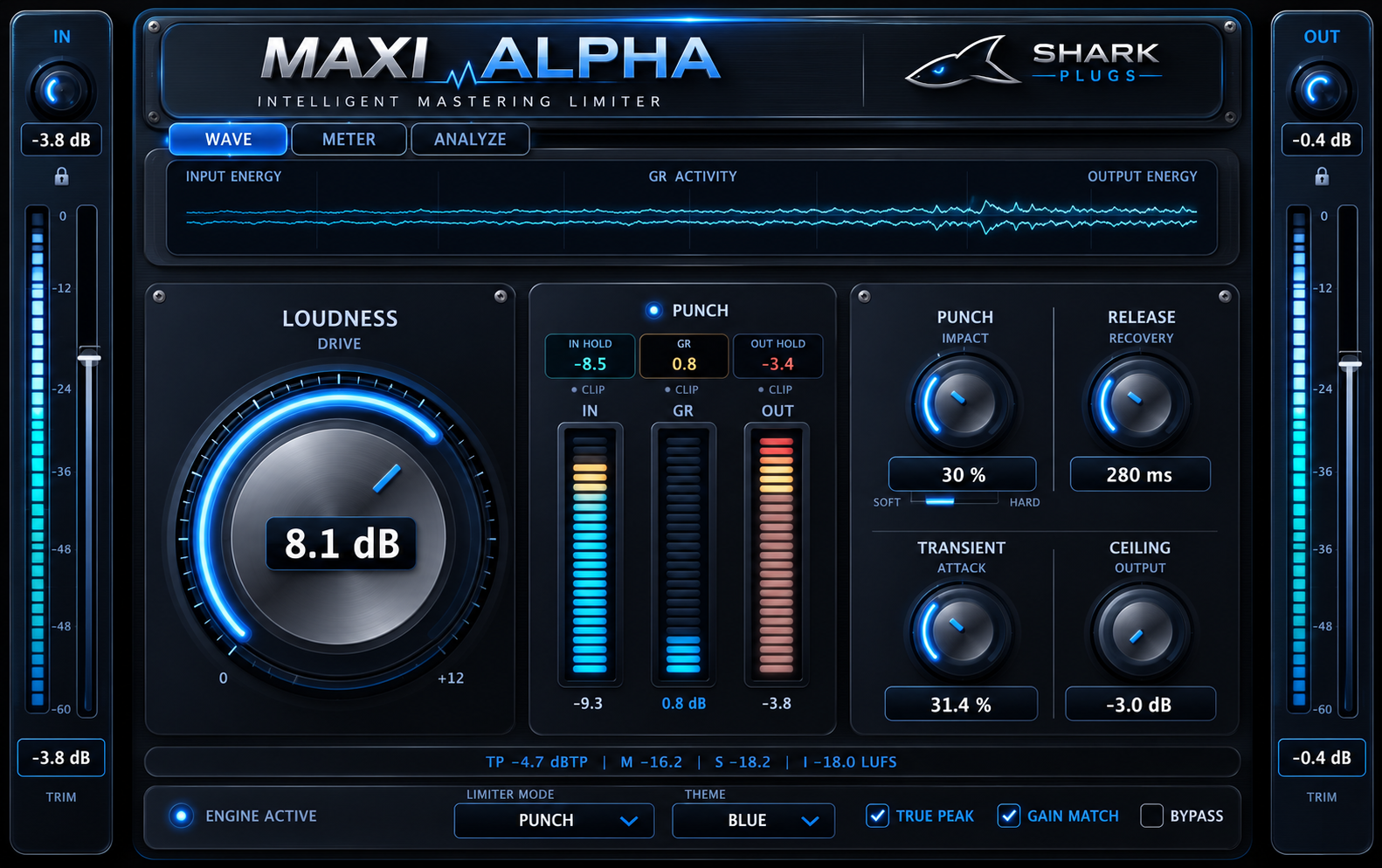1382x868 pixels.
Task: Click the TP -4.7 dBTP reading
Action: (x=536, y=761)
